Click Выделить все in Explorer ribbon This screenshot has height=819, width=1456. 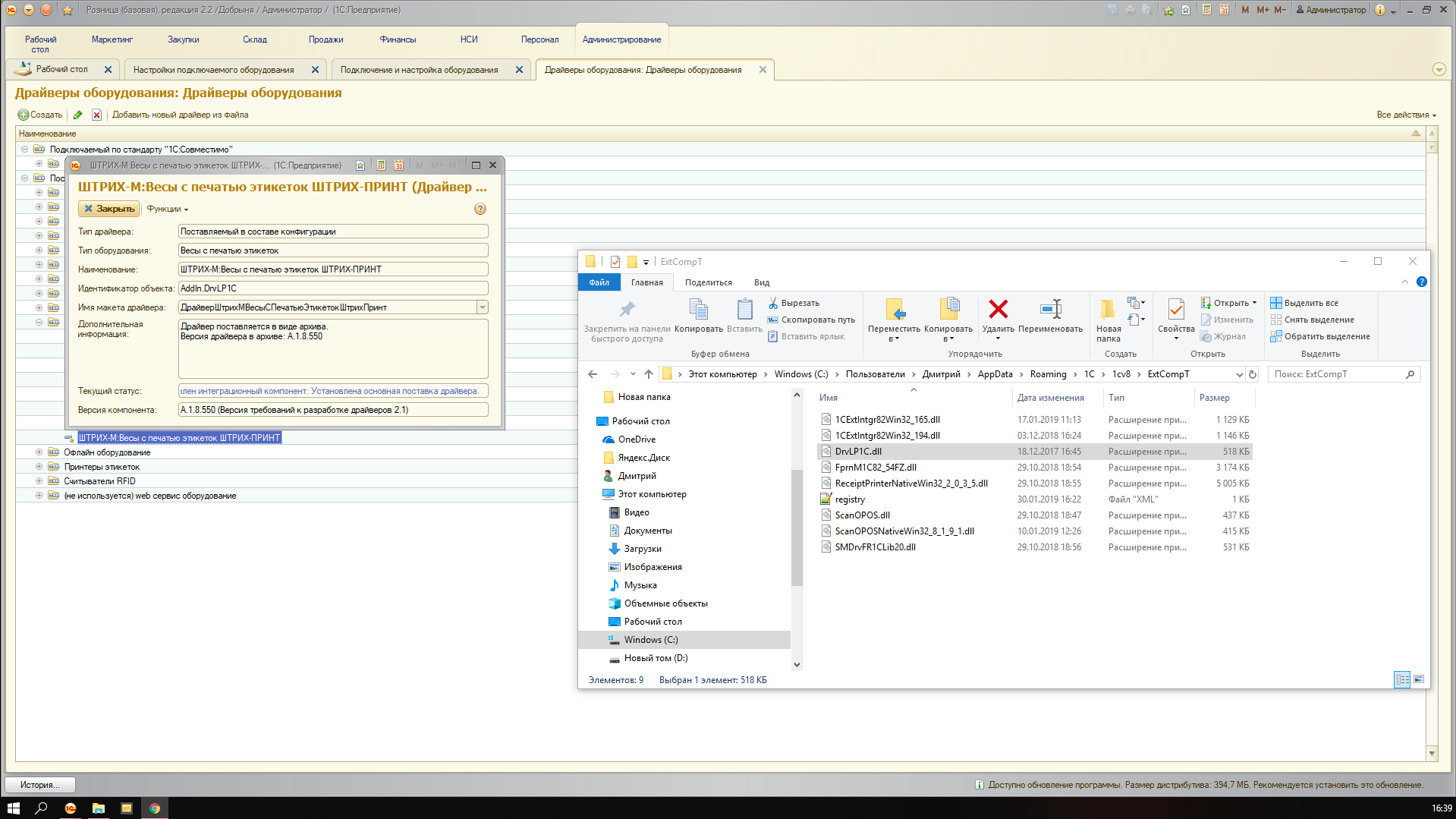[1304, 303]
